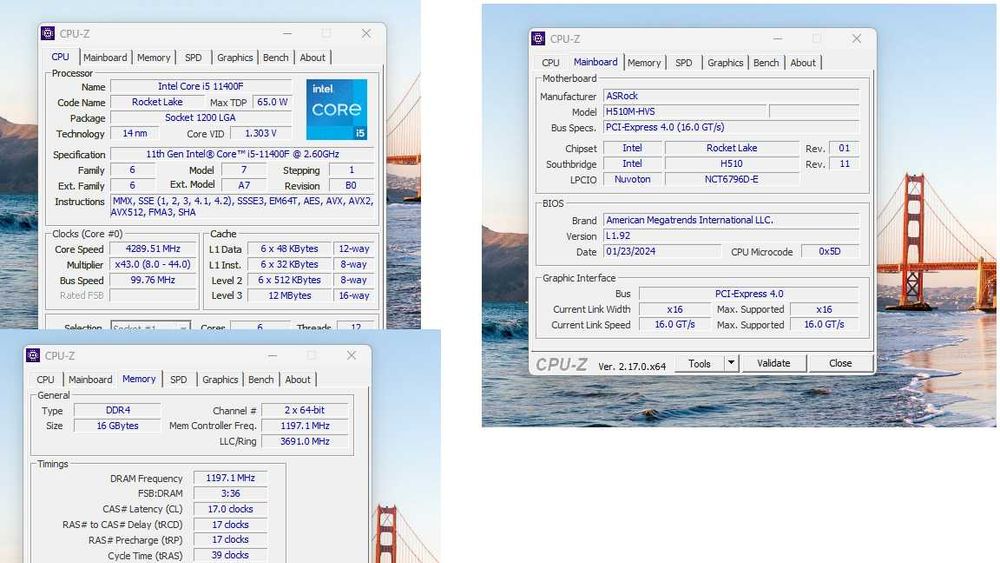Click the BIOS Version value L1.92
This screenshot has width=1000, height=563.
(x=731, y=236)
